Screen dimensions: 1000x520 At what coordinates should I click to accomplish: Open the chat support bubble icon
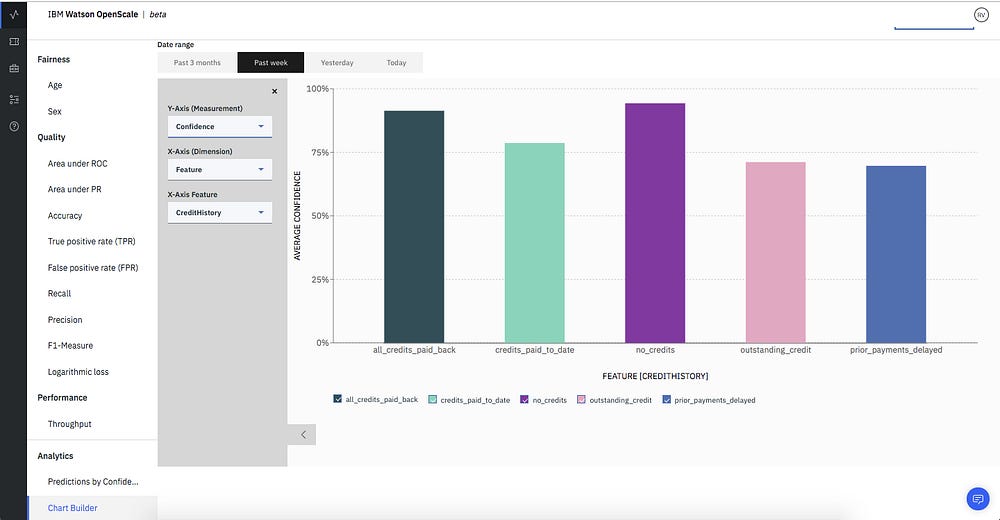(978, 498)
